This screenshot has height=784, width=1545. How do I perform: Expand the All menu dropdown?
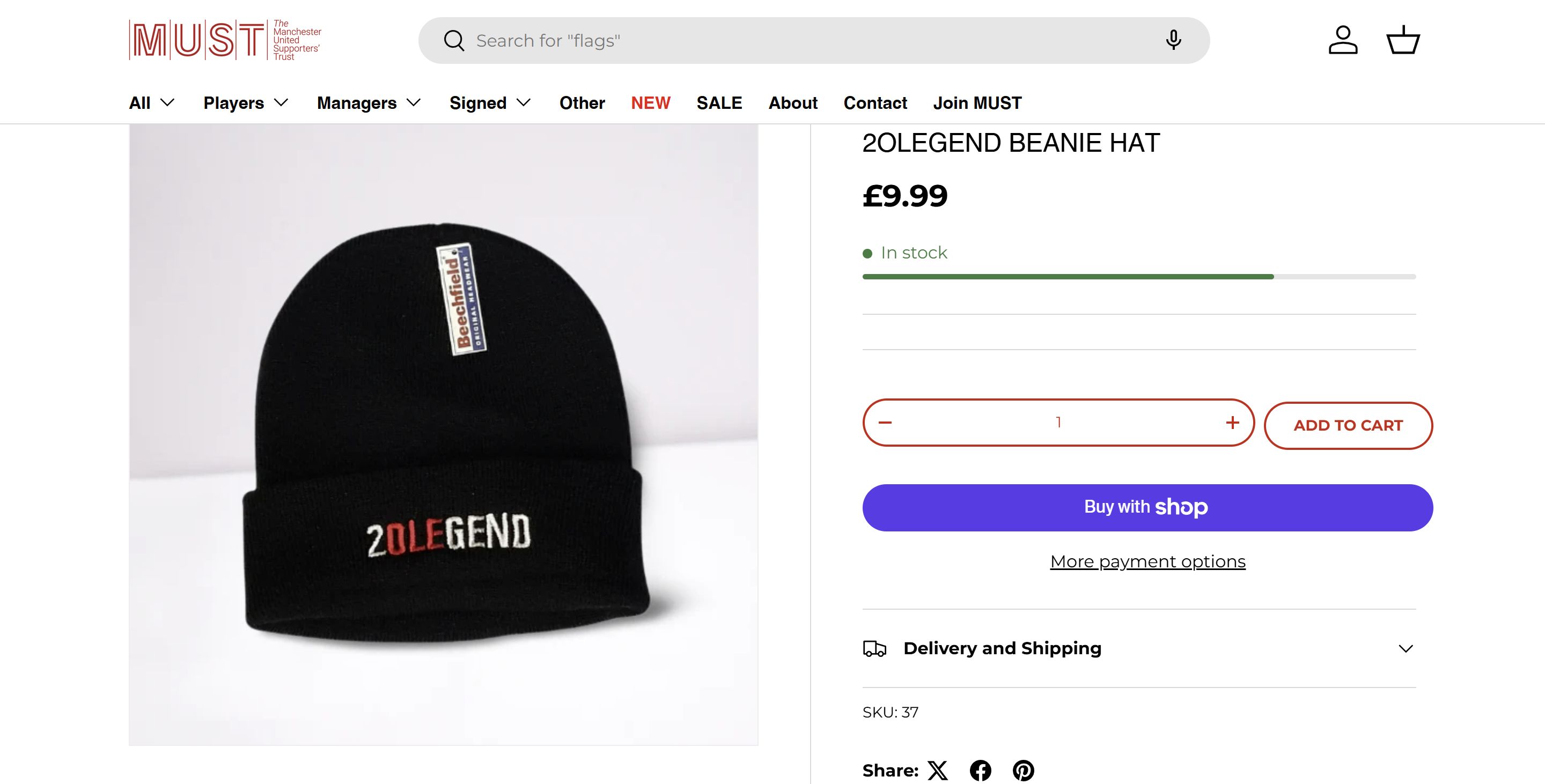pos(152,103)
